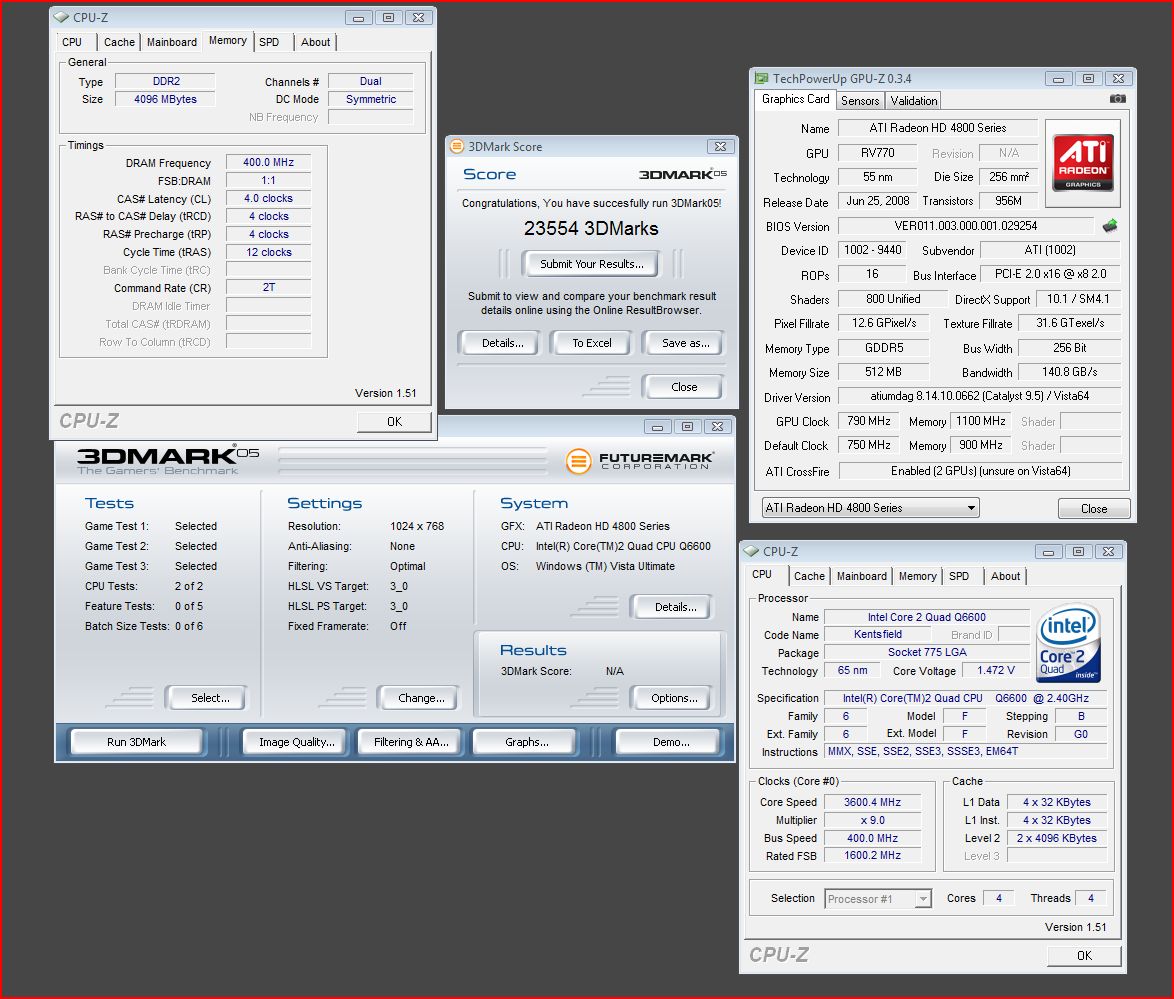1174x999 pixels.
Task: Open the About tab in memory CPU-Z window
Action: click(315, 42)
